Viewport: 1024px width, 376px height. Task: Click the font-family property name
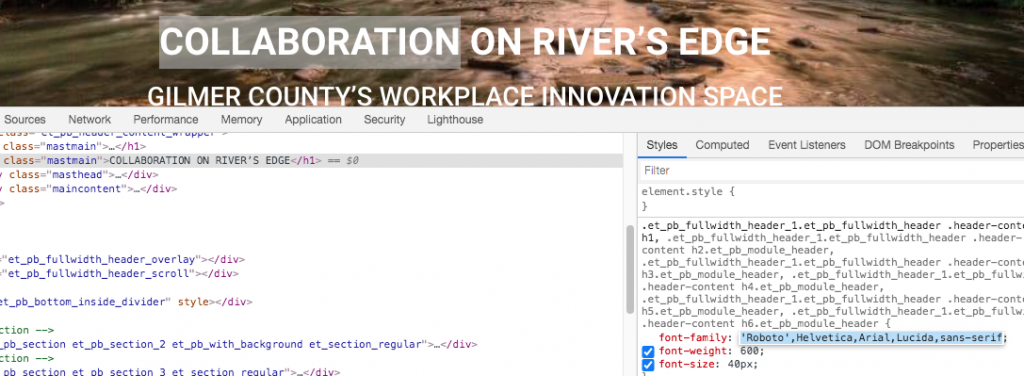coord(692,337)
